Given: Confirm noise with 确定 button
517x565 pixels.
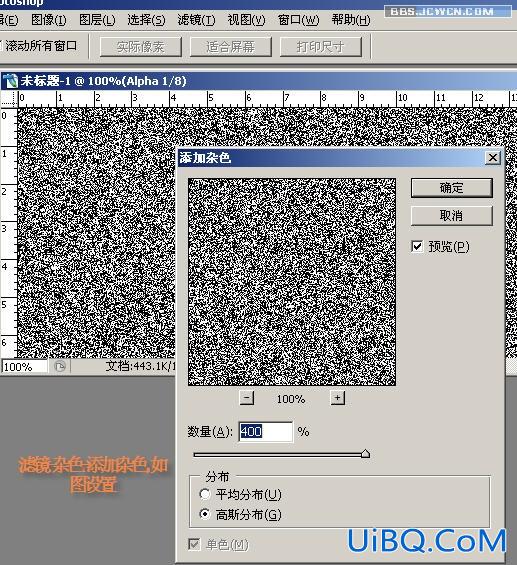Looking at the screenshot, I should pos(451,188).
